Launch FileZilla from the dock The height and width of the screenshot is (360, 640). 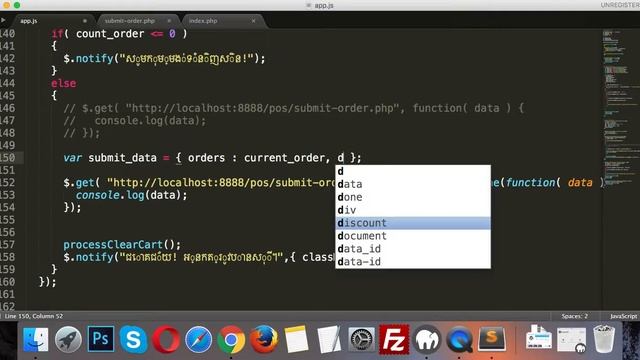pyautogui.click(x=394, y=339)
